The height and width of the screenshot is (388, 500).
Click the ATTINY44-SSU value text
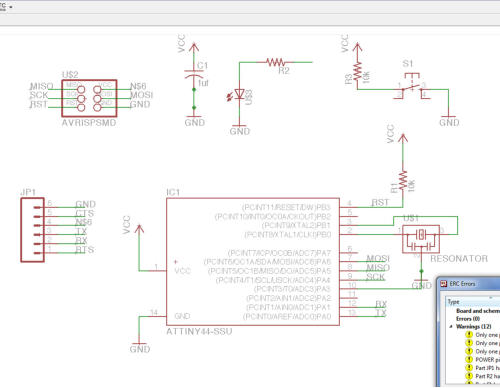click(199, 332)
